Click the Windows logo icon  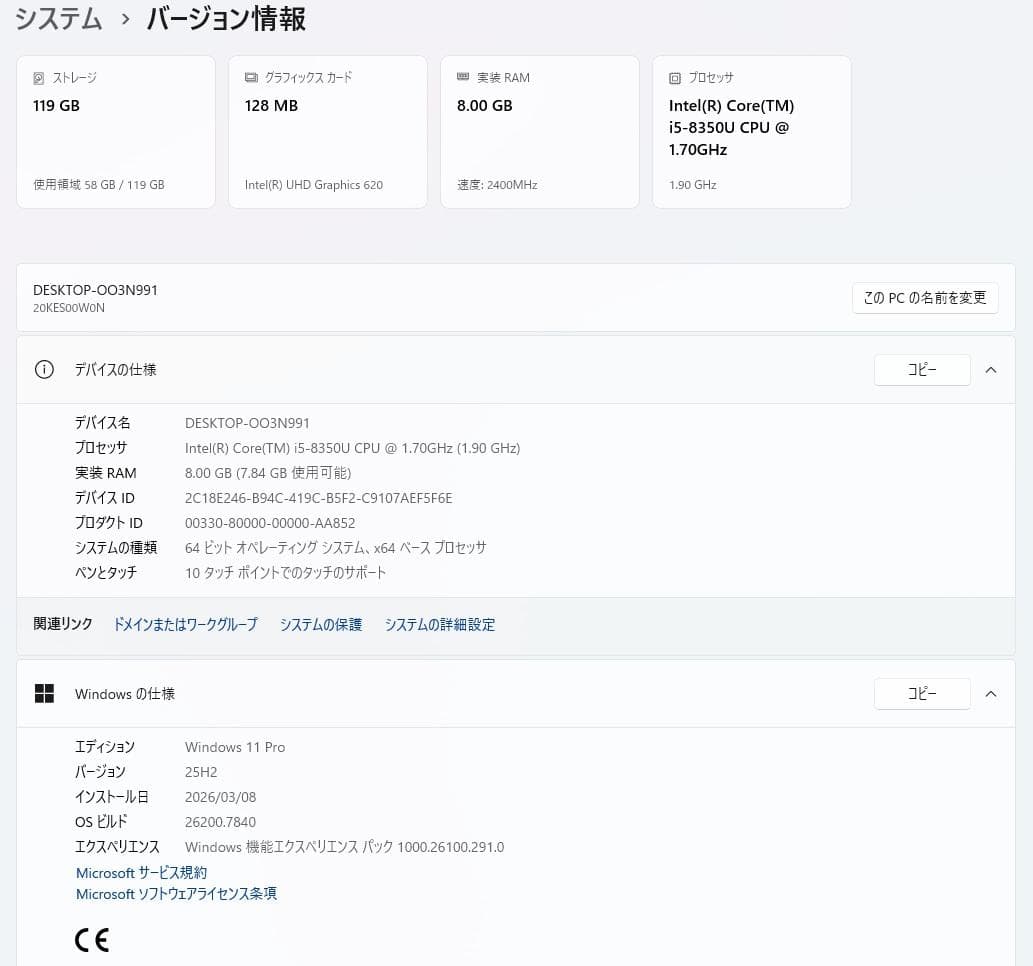tap(44, 693)
